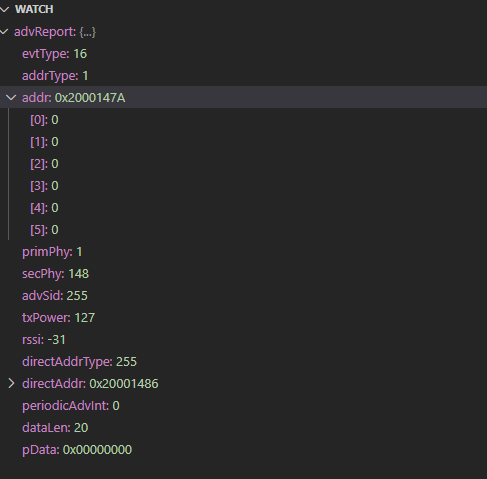The height and width of the screenshot is (479, 487).
Task: Select the rssi: -31 row
Action: pyautogui.click(x=243, y=340)
